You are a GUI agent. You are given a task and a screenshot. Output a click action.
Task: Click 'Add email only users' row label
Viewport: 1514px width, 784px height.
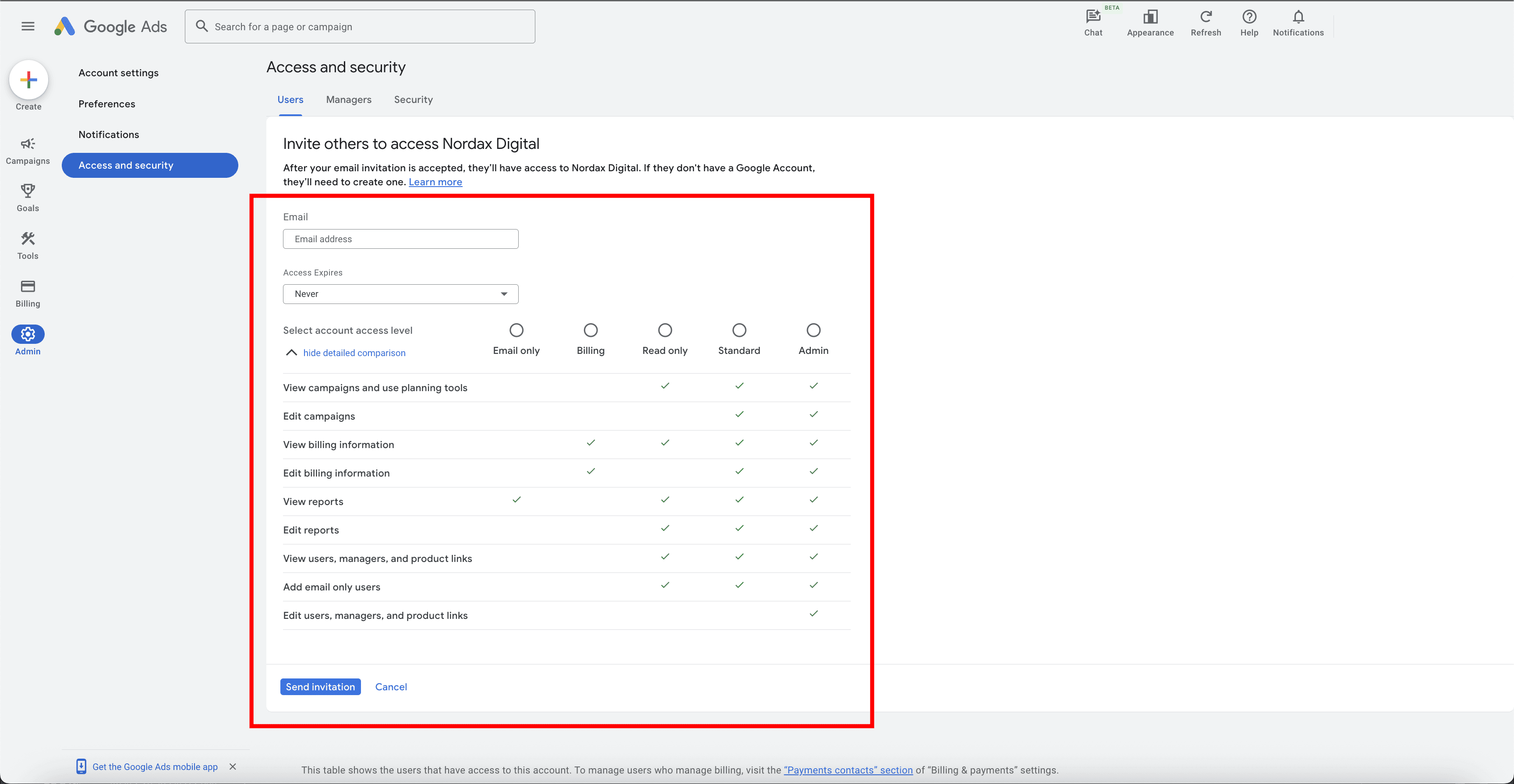tap(332, 587)
